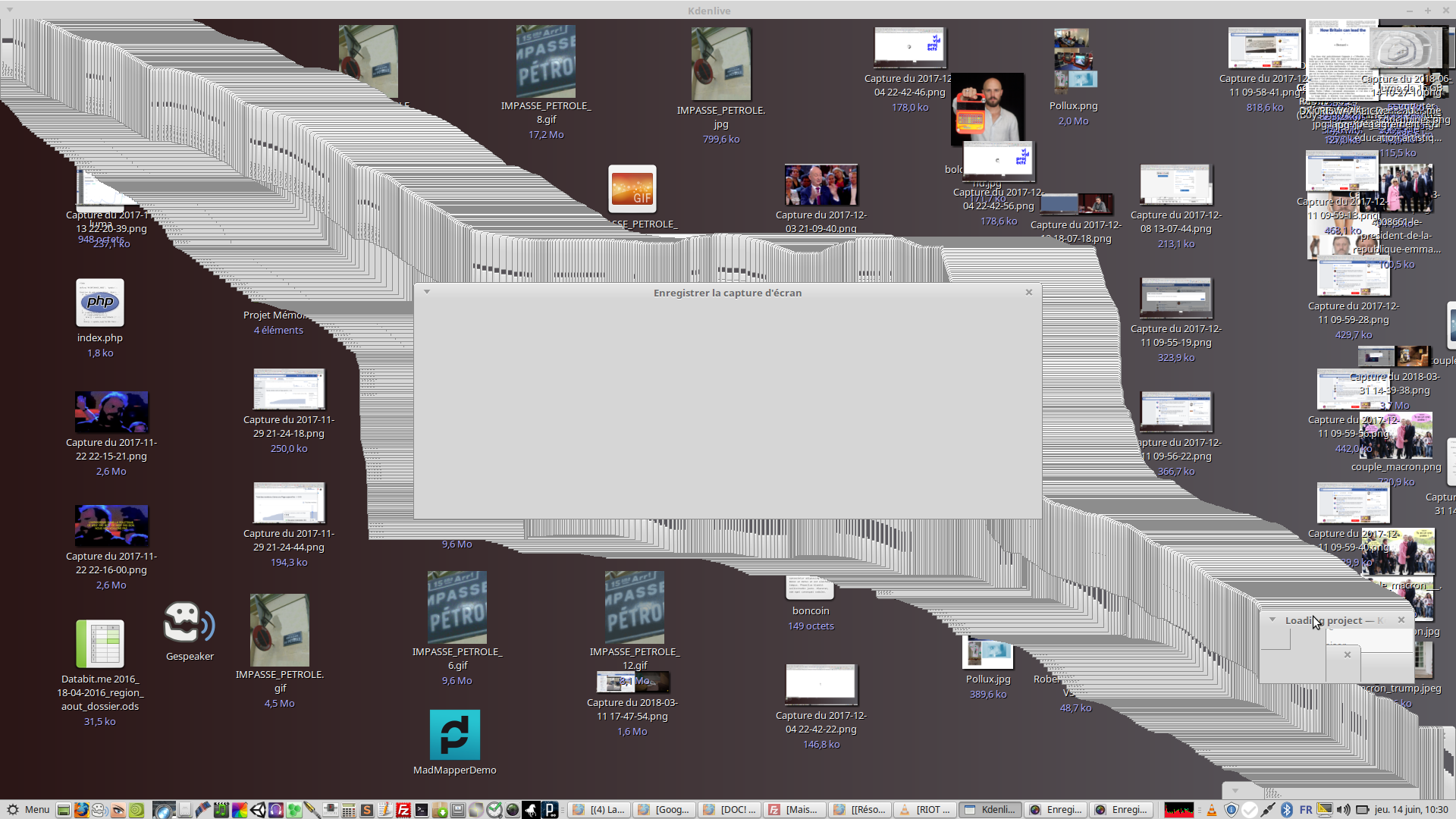
Task: Open index.php file on desktop
Action: [100, 303]
